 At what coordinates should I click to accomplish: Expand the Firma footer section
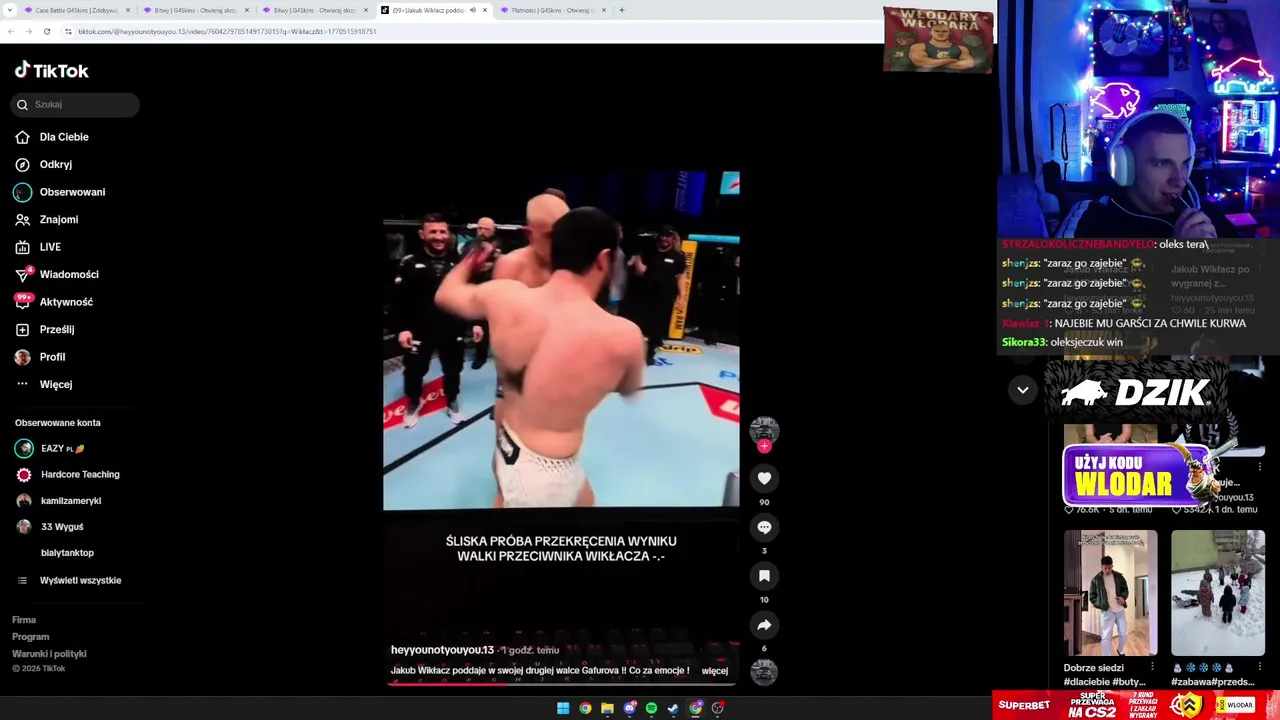click(x=24, y=620)
